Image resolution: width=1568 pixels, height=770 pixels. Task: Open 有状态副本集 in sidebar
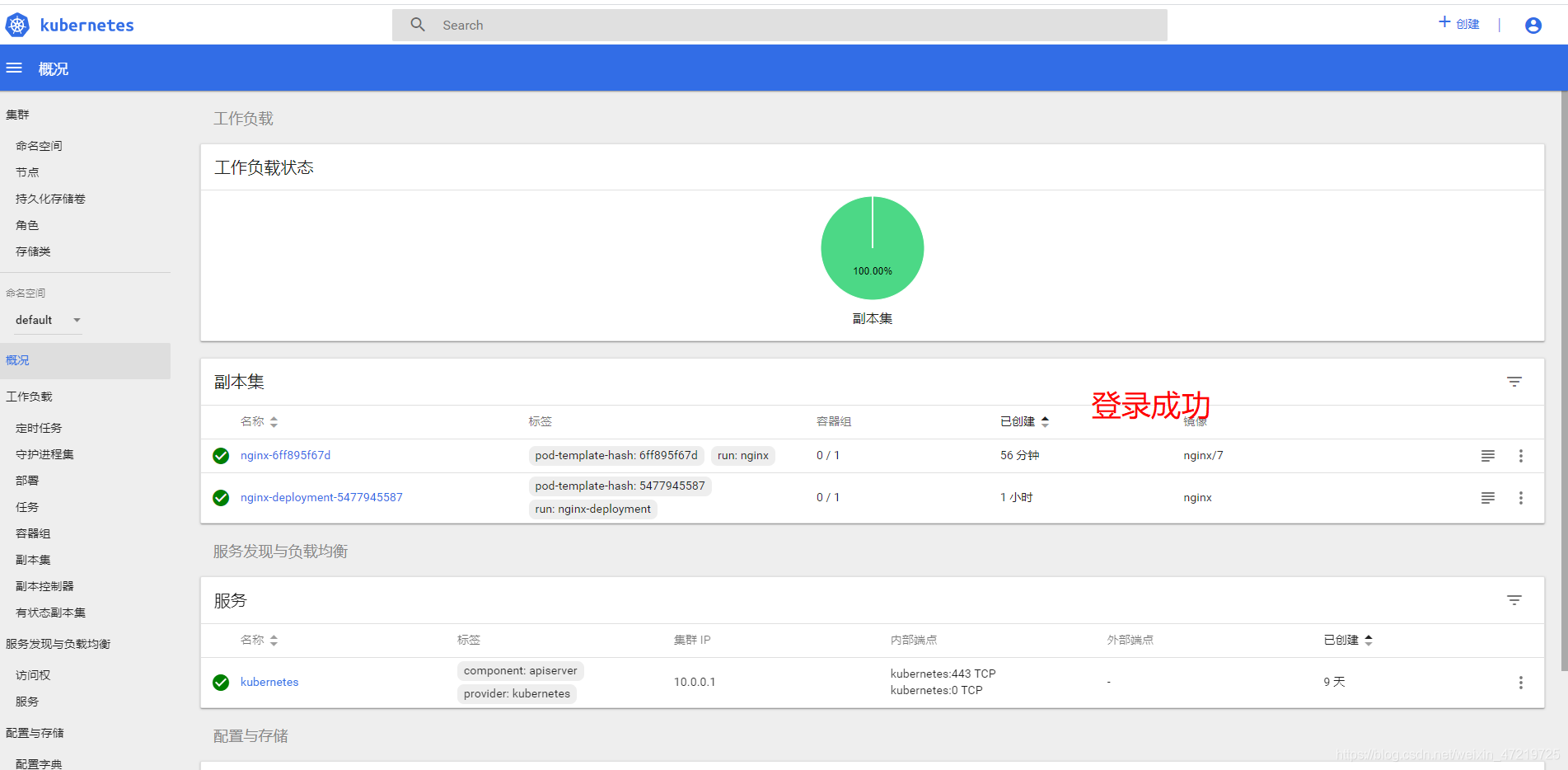[50, 613]
